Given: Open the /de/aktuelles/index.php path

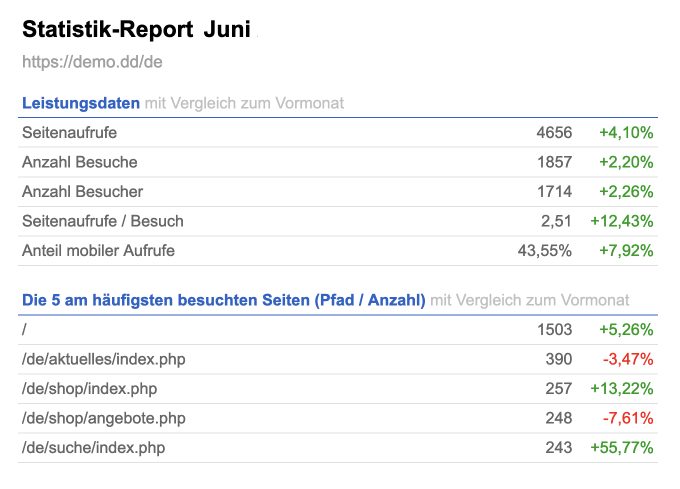Looking at the screenshot, I should click(x=104, y=359).
